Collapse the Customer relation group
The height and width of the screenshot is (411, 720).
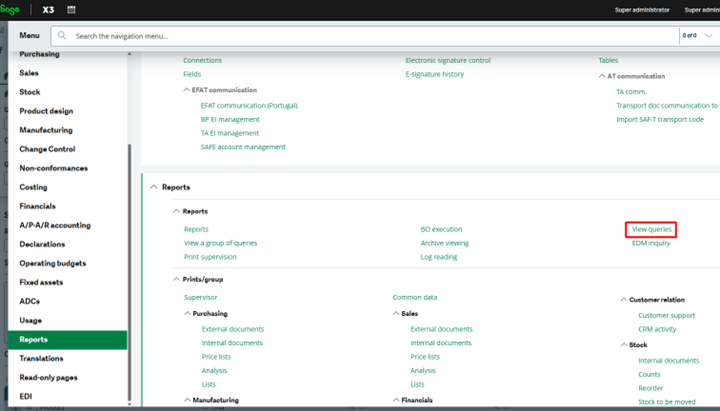pyautogui.click(x=622, y=299)
